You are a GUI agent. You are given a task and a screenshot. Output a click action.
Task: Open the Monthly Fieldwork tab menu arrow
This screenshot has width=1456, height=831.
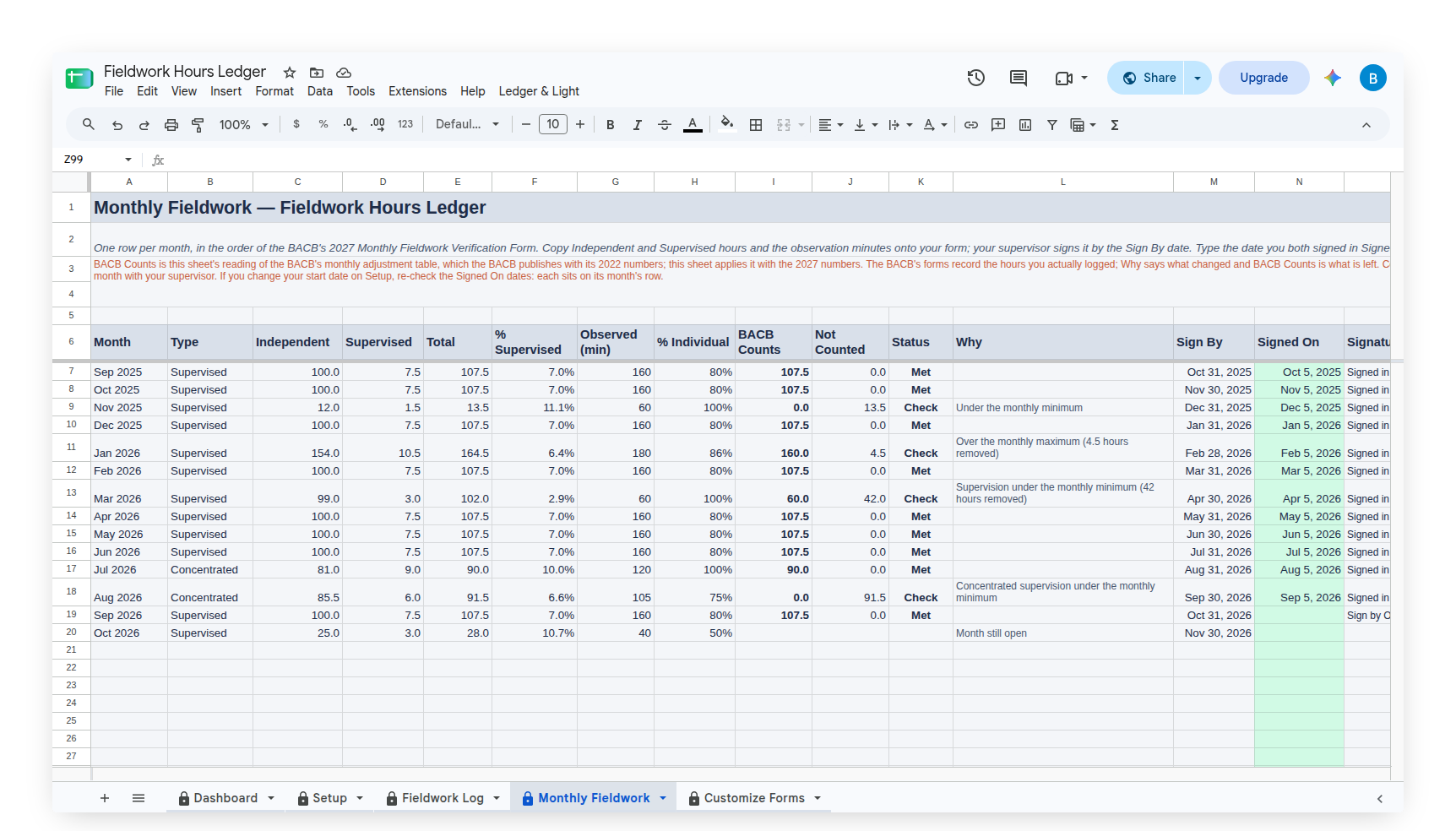(663, 798)
